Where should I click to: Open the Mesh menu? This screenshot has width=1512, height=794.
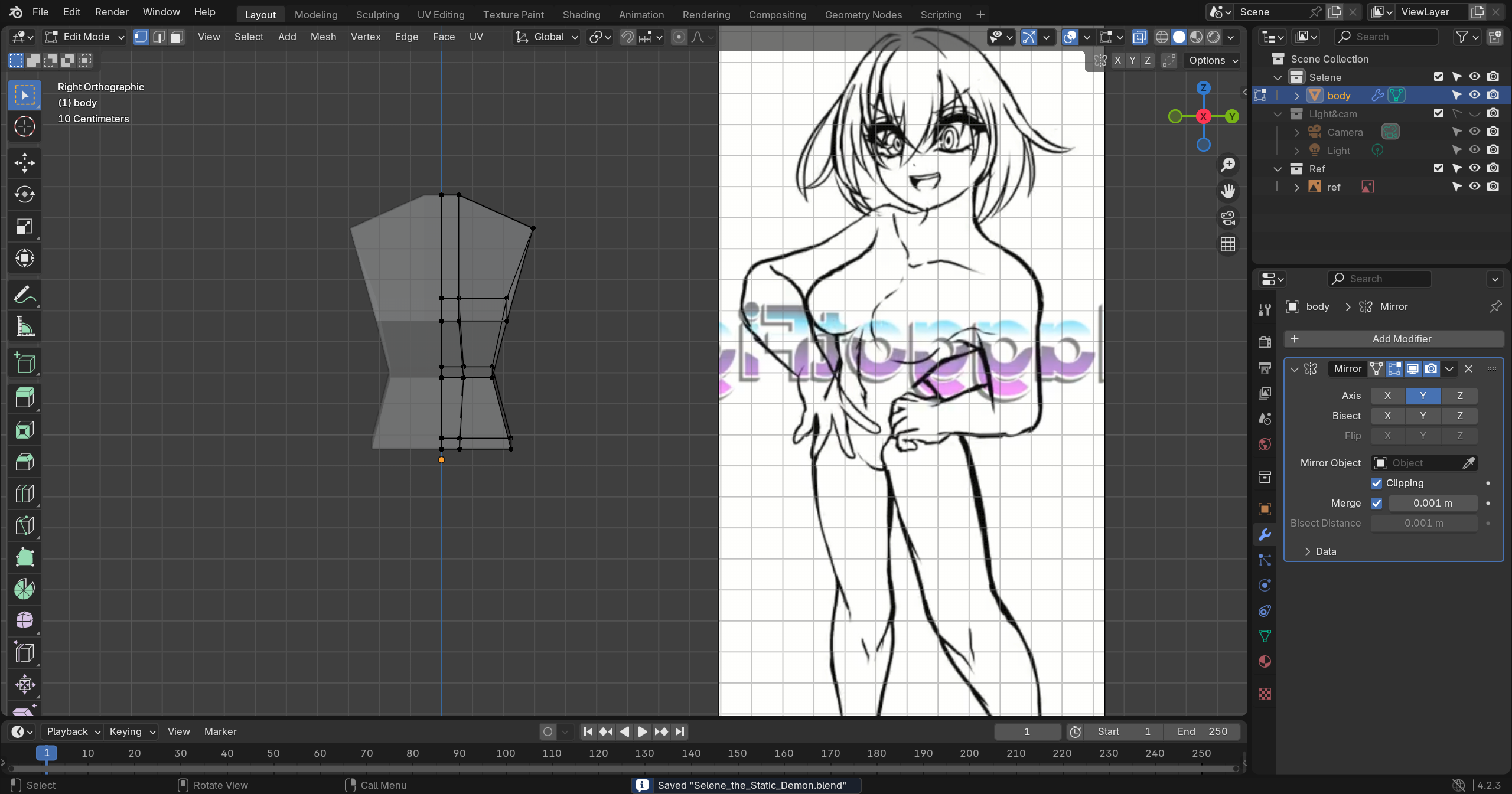[323, 37]
